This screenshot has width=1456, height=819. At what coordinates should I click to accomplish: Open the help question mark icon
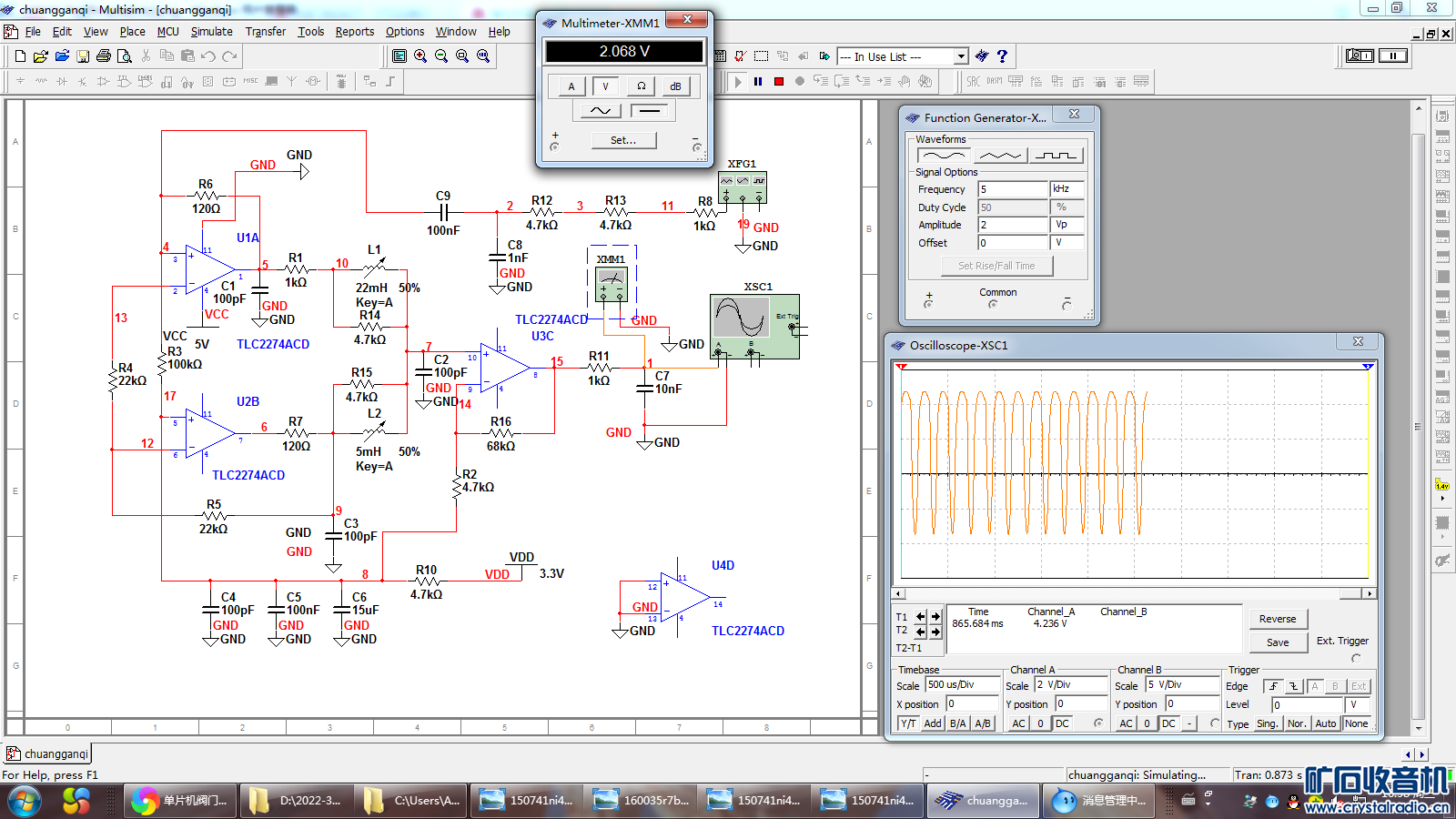click(1002, 56)
